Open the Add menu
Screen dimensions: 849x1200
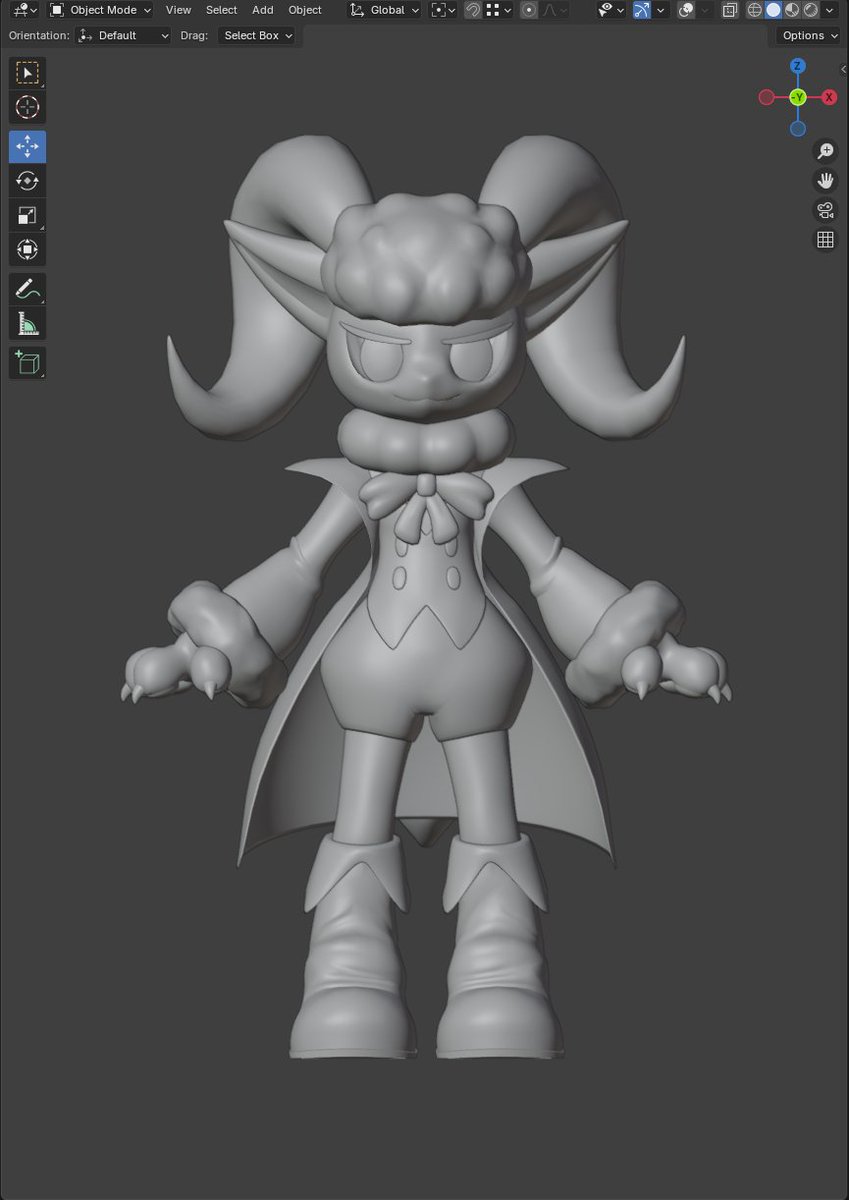coord(262,10)
